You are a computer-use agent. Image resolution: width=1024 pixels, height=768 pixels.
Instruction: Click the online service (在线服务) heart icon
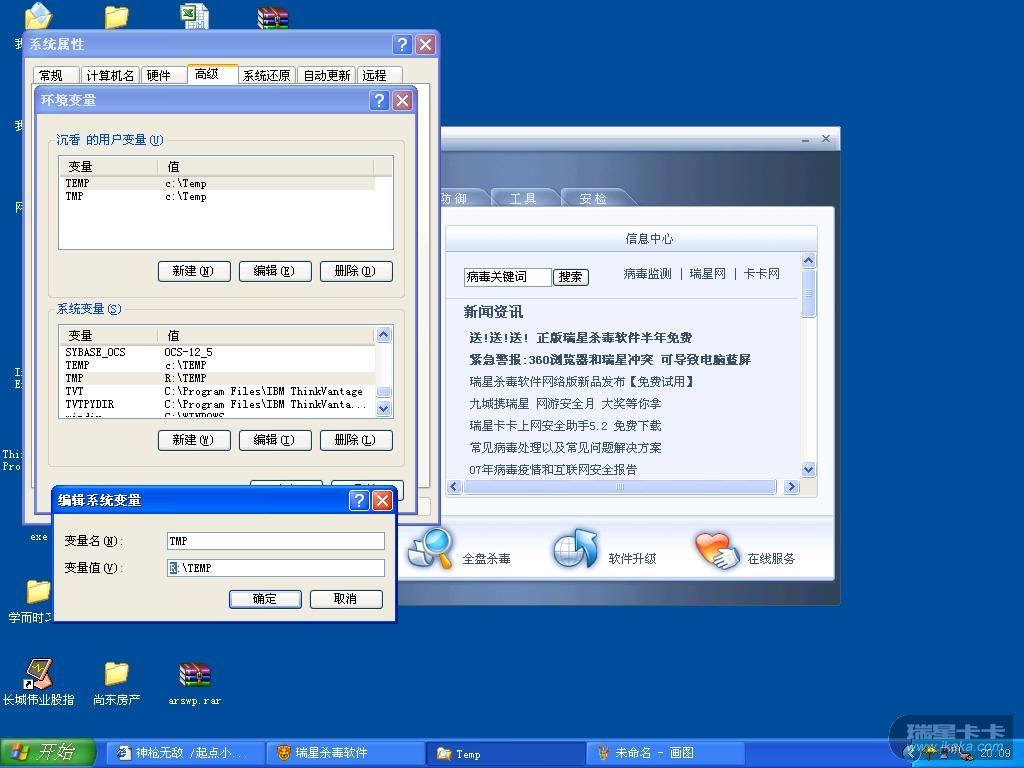pos(717,550)
